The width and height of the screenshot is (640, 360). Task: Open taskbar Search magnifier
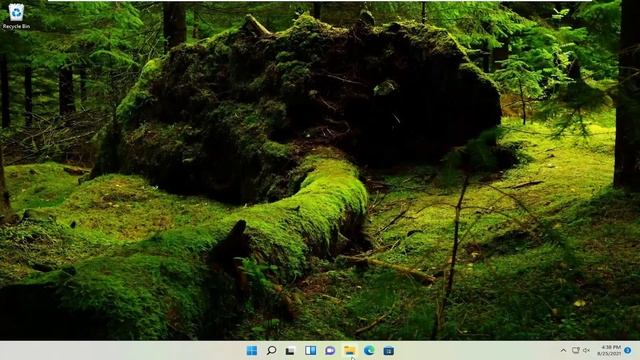(x=271, y=350)
